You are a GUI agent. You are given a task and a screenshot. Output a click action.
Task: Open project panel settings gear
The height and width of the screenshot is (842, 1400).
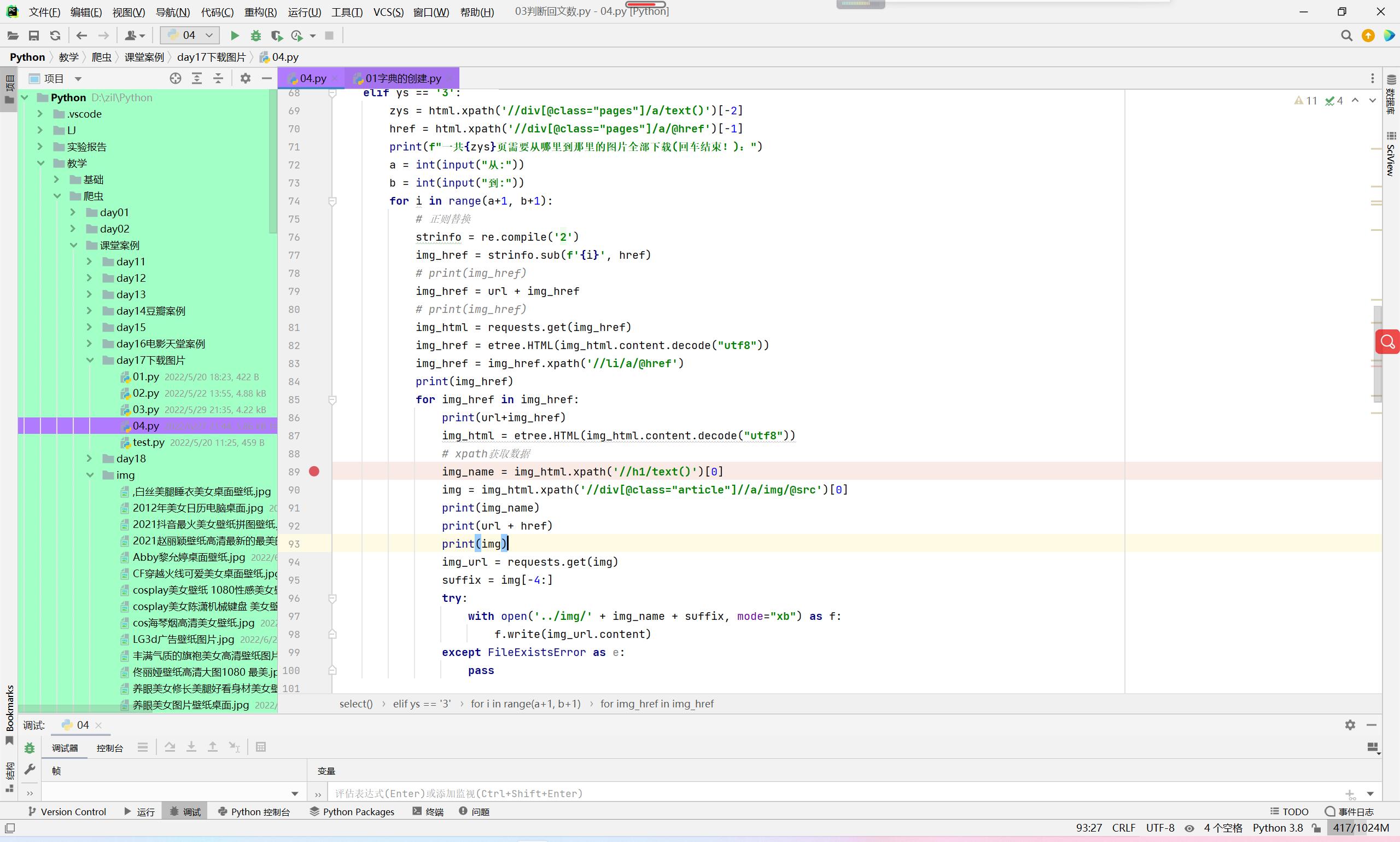coord(245,78)
